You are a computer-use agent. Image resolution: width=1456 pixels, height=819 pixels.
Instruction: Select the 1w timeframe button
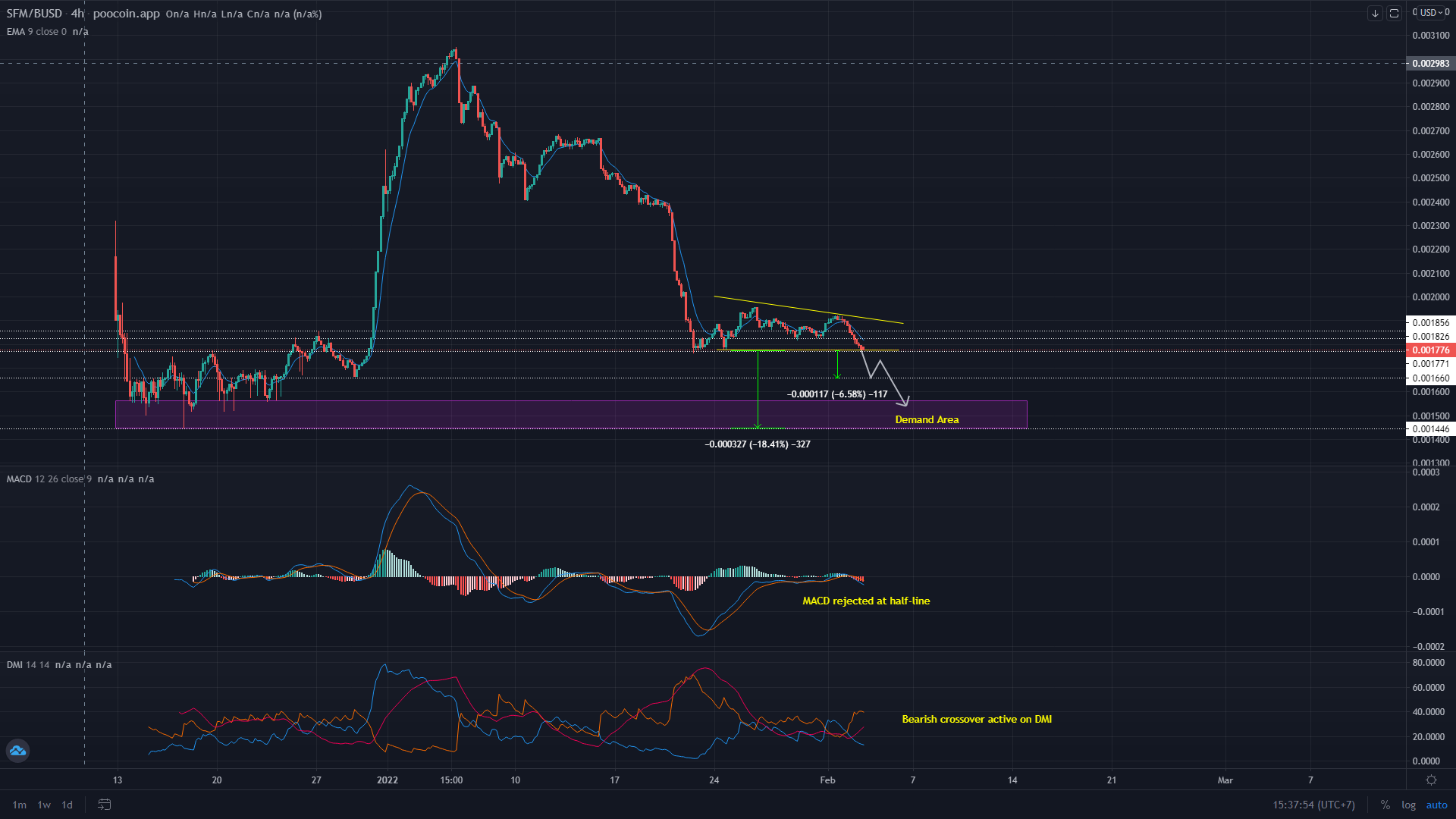click(42, 805)
